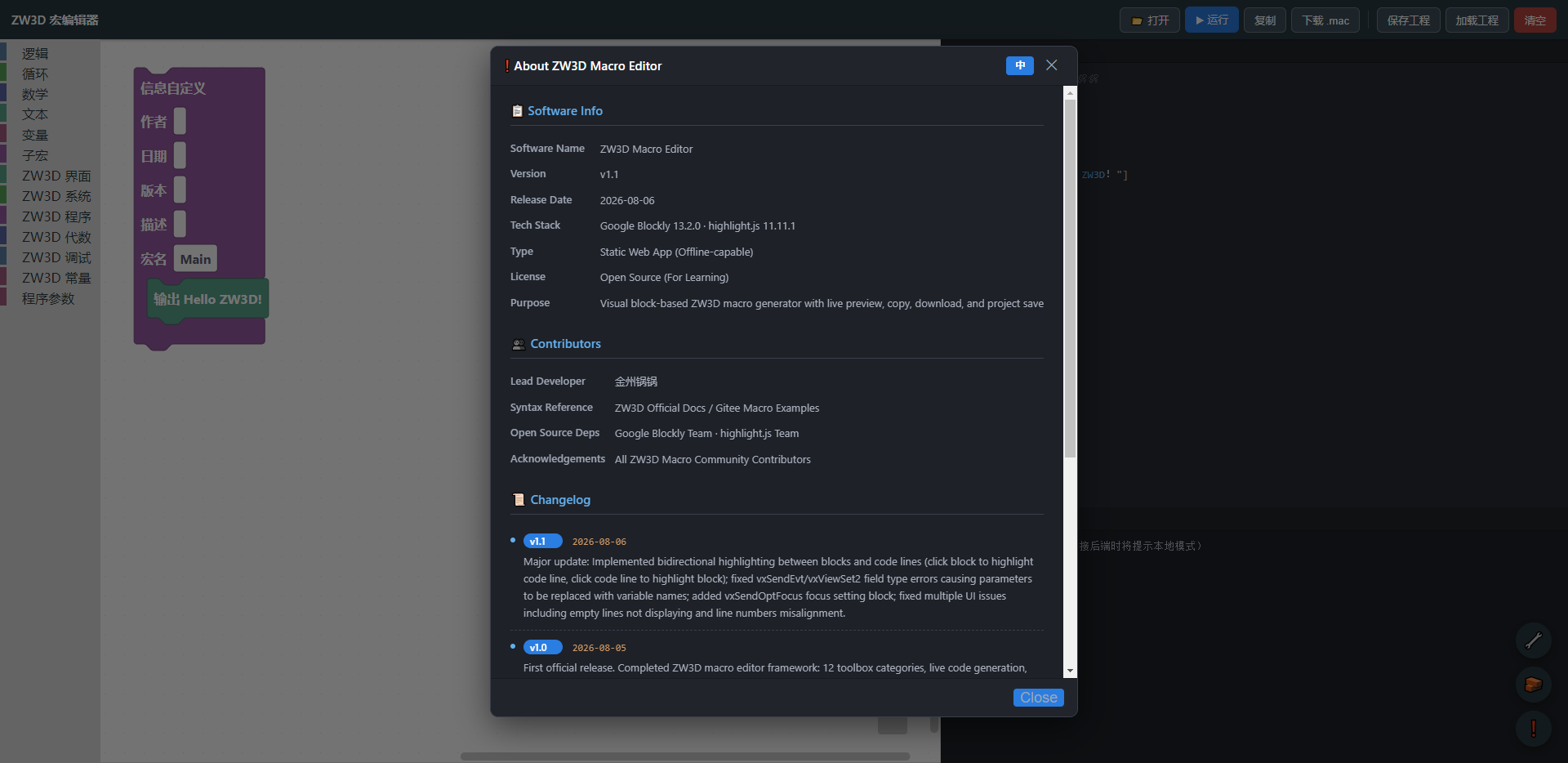
Task: Click the v1.1 changelog version badge
Action: 542,541
